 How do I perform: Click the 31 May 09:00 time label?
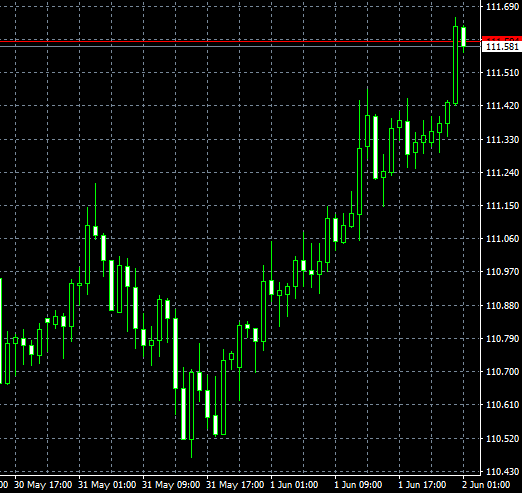(171, 485)
